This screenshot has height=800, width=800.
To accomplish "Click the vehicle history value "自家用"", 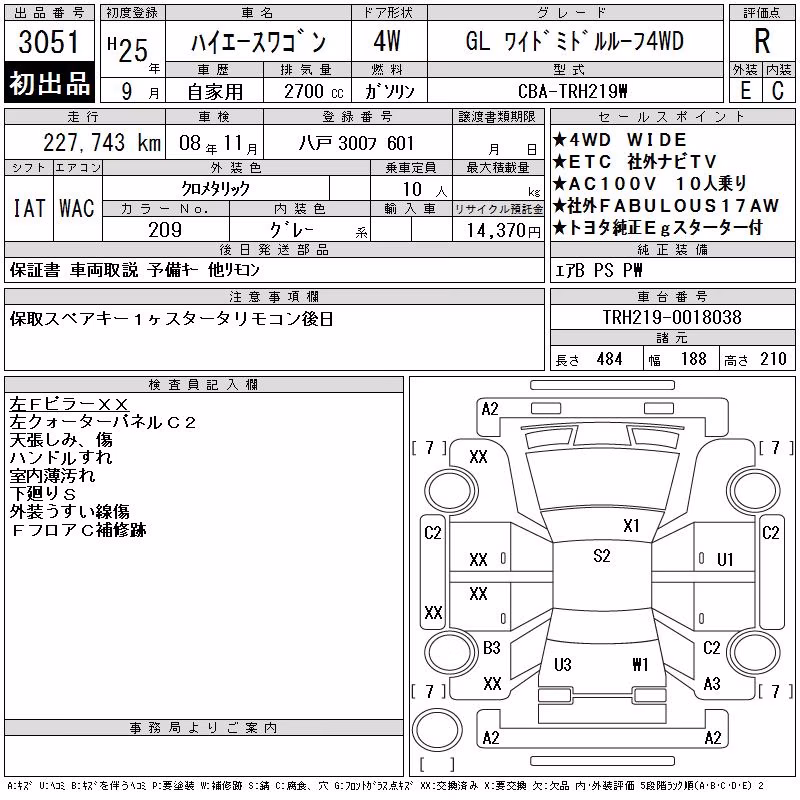I will point(215,92).
